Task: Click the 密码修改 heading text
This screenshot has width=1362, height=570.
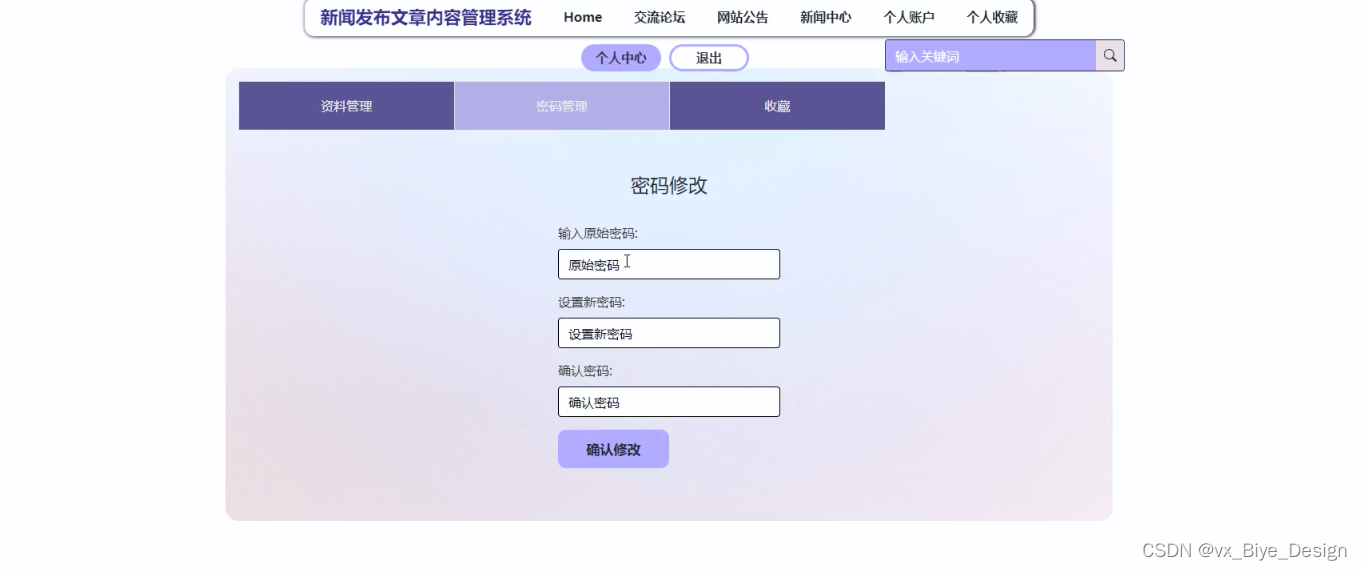Action: pyautogui.click(x=669, y=185)
